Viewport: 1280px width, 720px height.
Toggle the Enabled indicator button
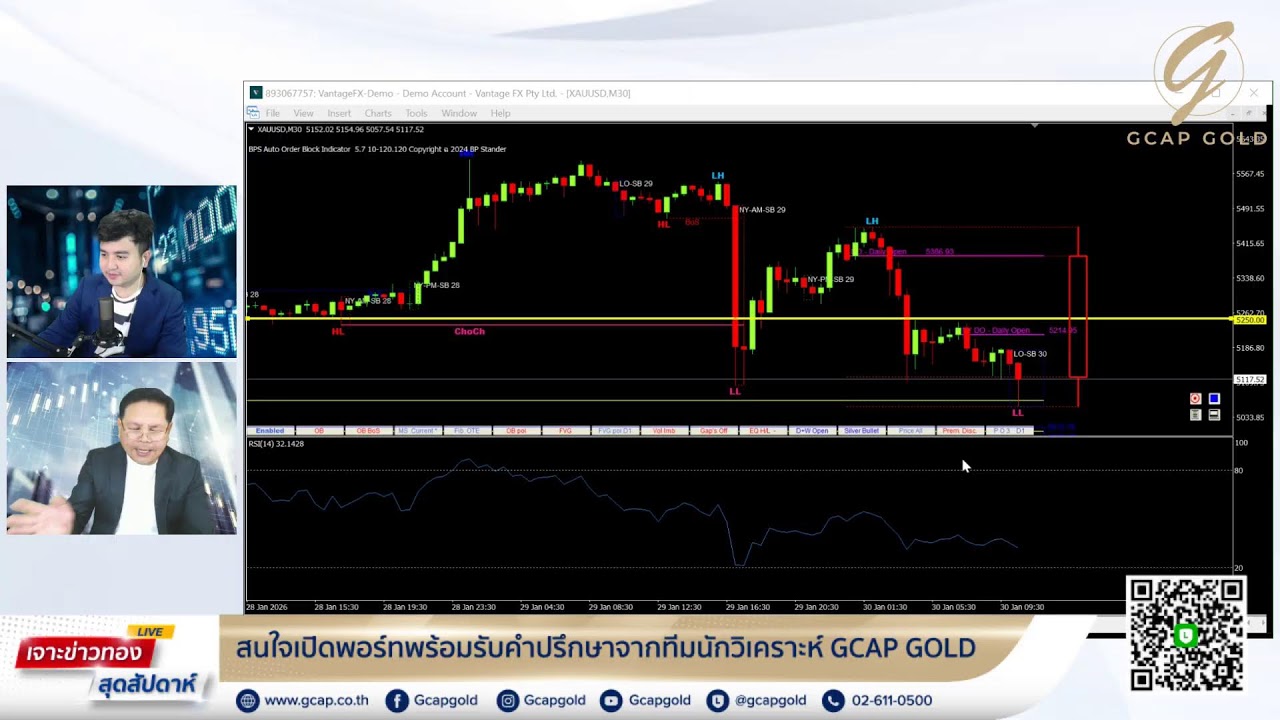(270, 431)
